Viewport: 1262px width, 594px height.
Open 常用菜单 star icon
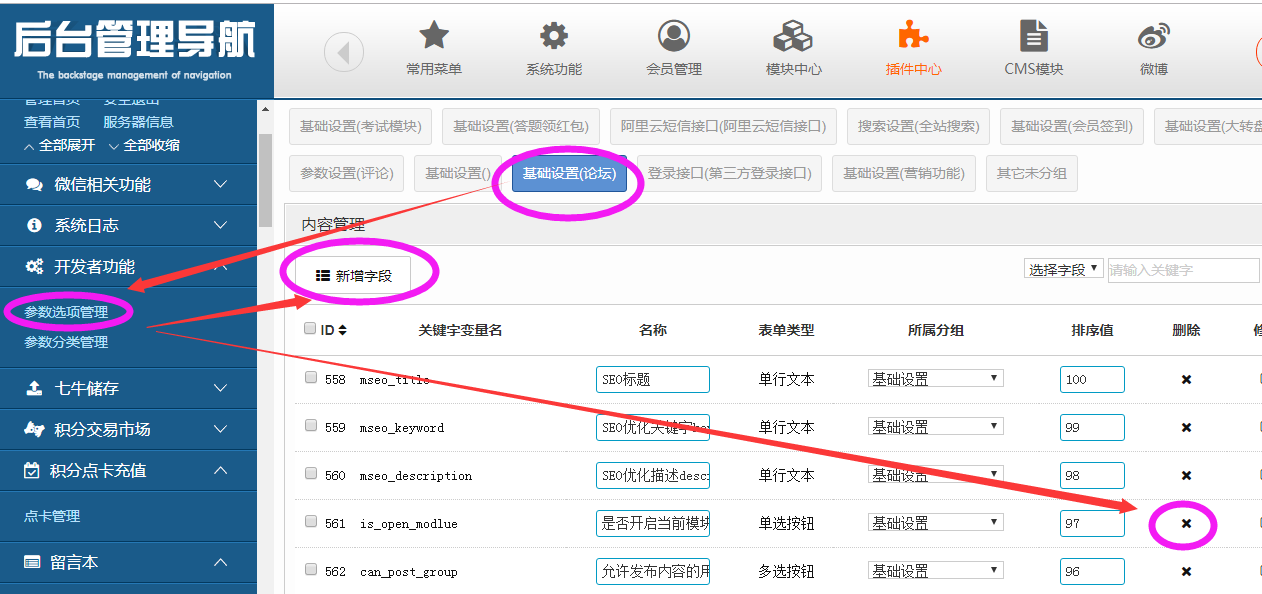point(433,36)
